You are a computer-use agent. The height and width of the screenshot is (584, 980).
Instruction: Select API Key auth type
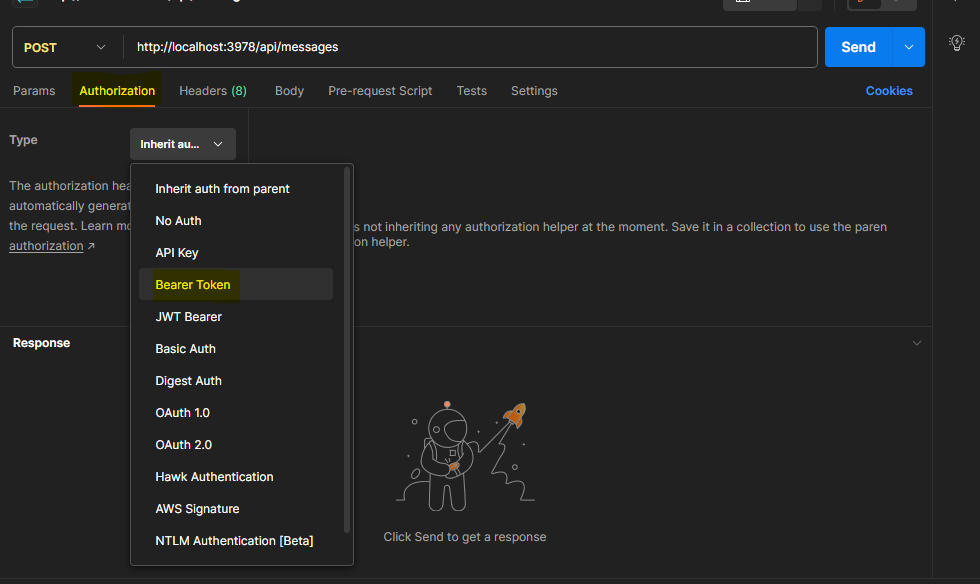point(236,253)
